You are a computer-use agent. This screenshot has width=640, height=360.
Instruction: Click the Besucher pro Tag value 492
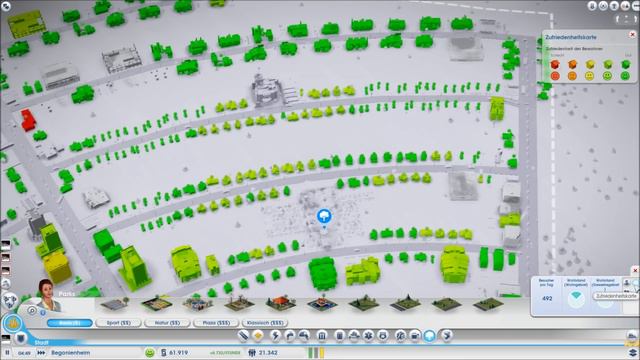547,298
